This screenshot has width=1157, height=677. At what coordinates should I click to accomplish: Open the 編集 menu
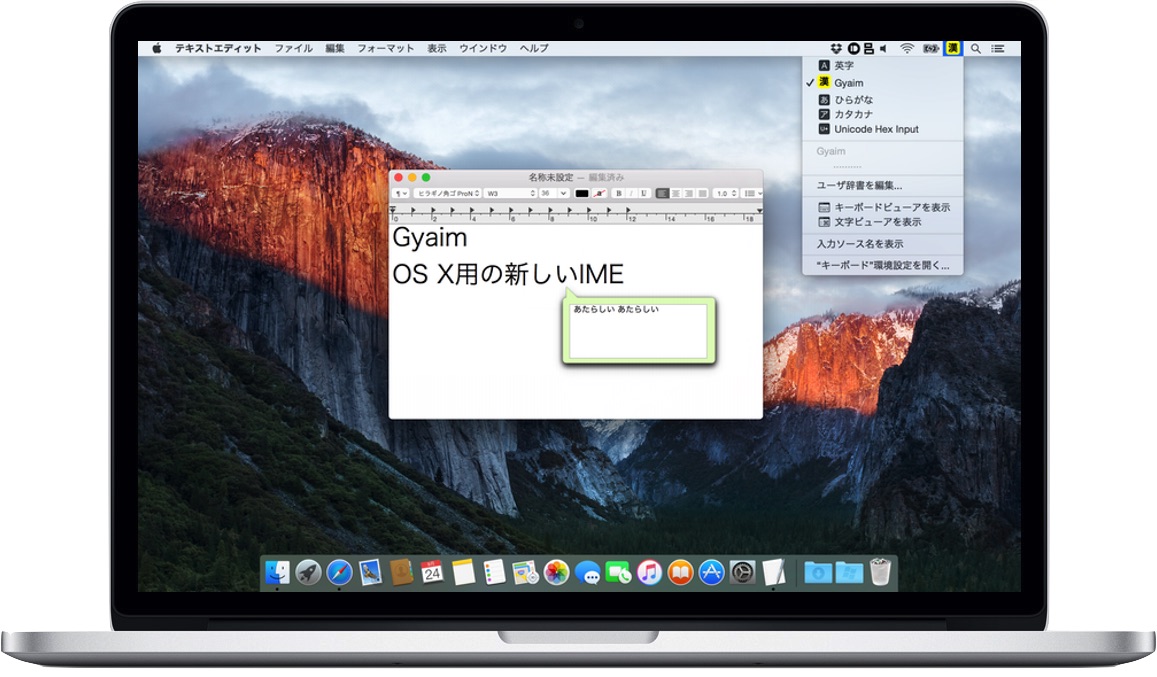coord(335,48)
